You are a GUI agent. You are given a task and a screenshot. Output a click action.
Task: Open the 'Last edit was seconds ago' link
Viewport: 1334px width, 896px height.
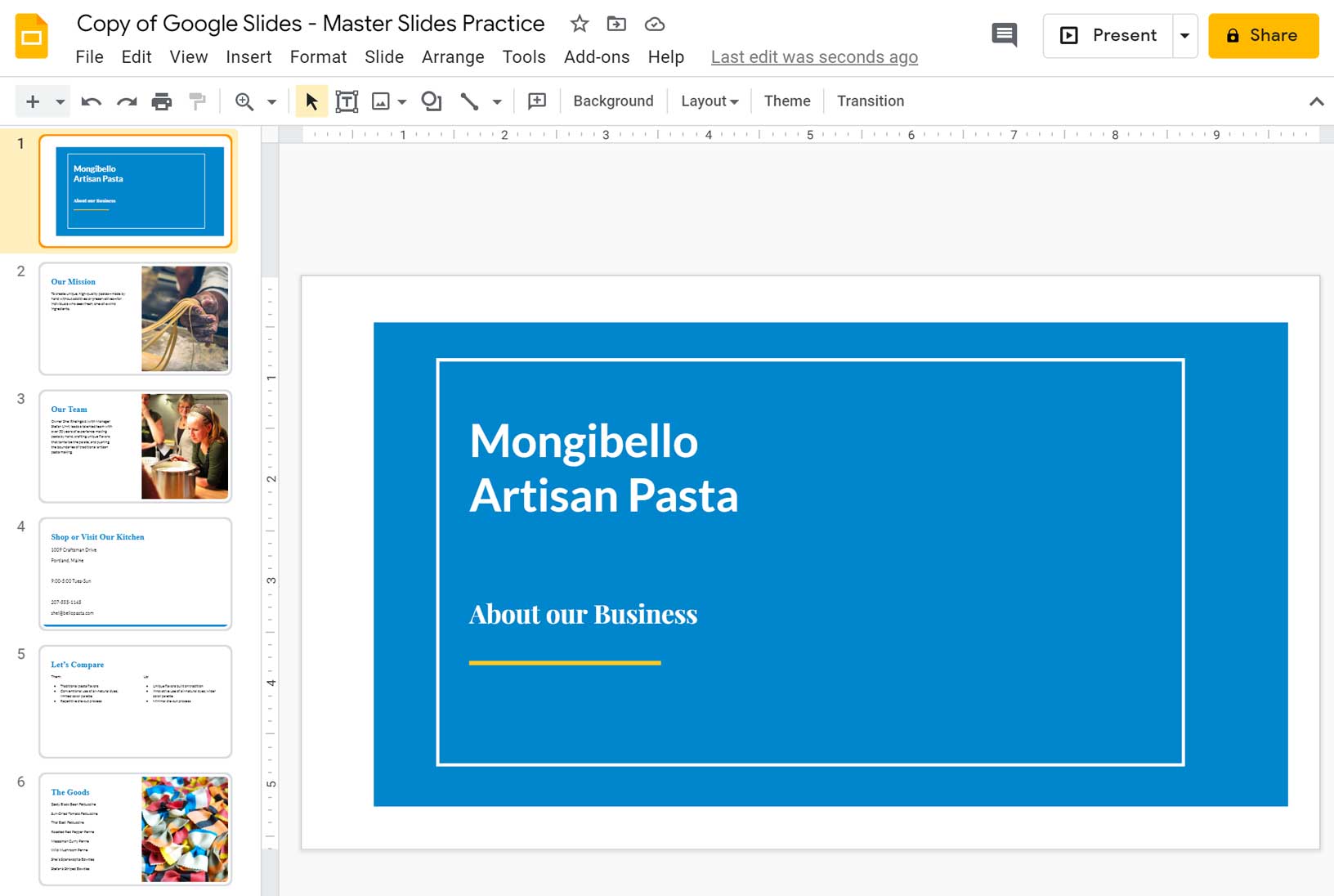coord(814,57)
